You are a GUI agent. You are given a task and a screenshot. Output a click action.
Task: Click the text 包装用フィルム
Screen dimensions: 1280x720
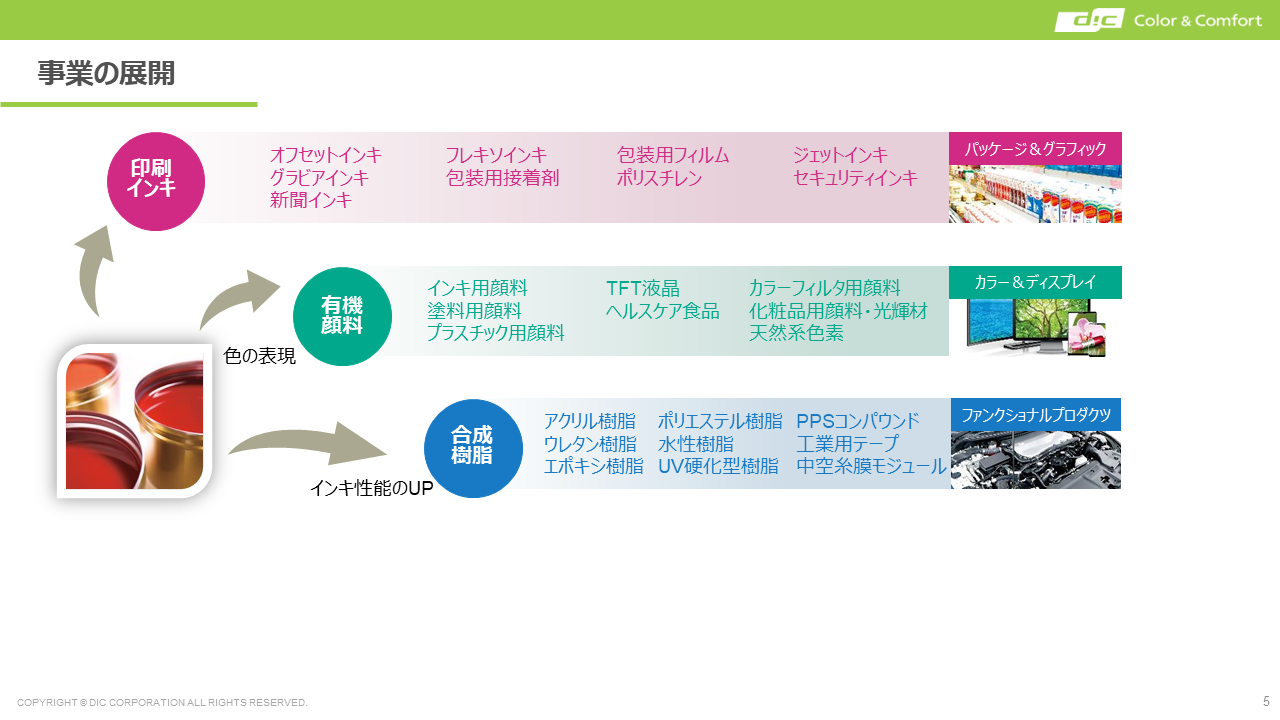pos(673,155)
